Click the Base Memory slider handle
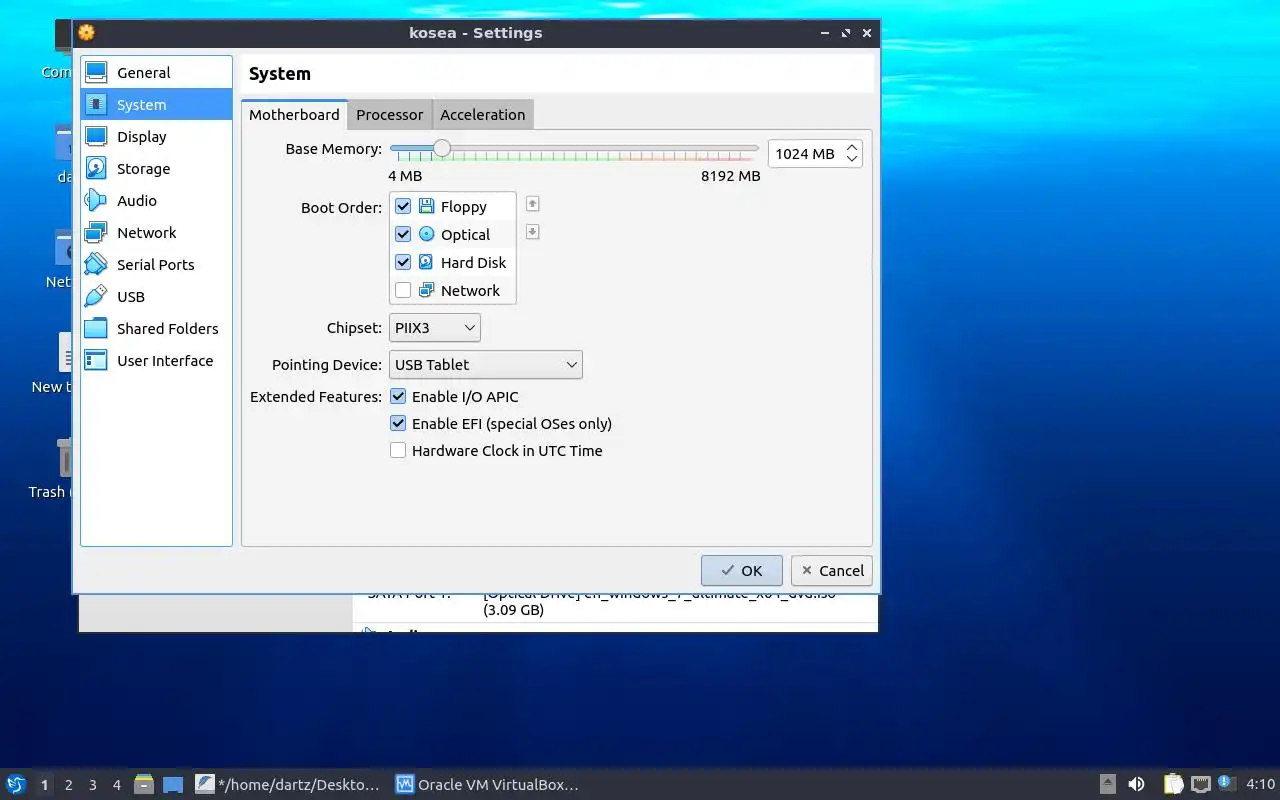Viewport: 1280px width, 800px height. [441, 149]
